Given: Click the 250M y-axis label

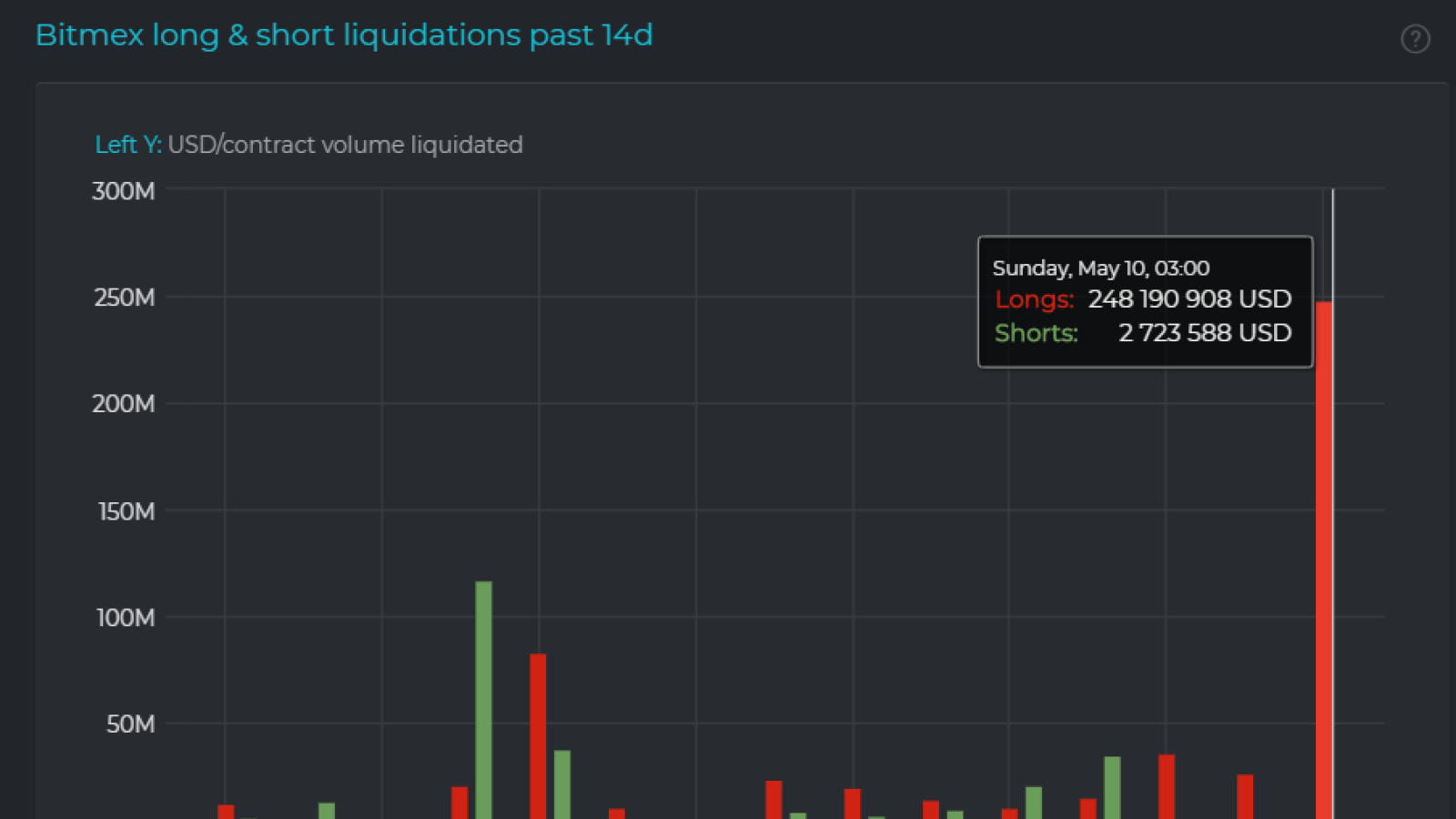Looking at the screenshot, I should point(125,298).
